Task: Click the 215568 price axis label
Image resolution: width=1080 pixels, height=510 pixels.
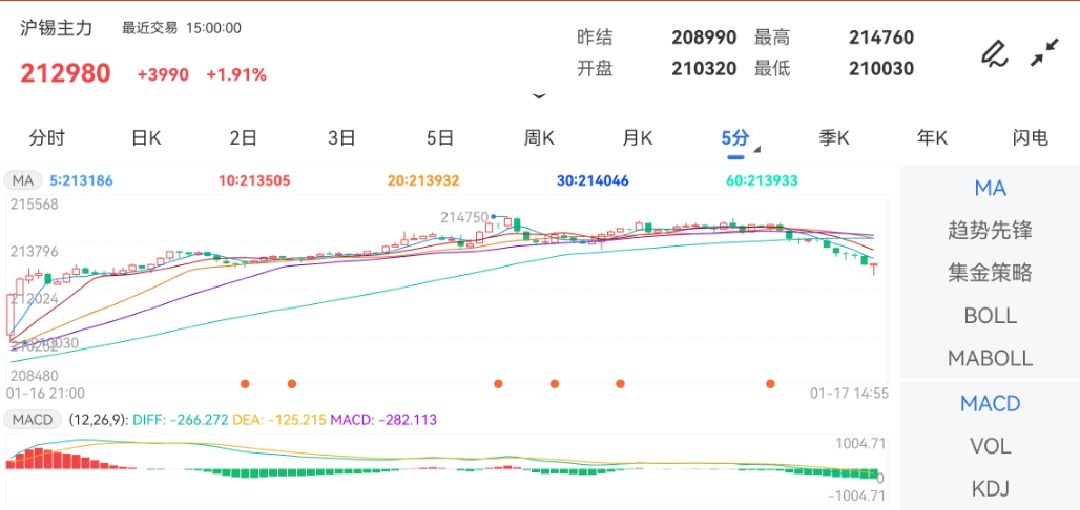Action: tap(34, 205)
